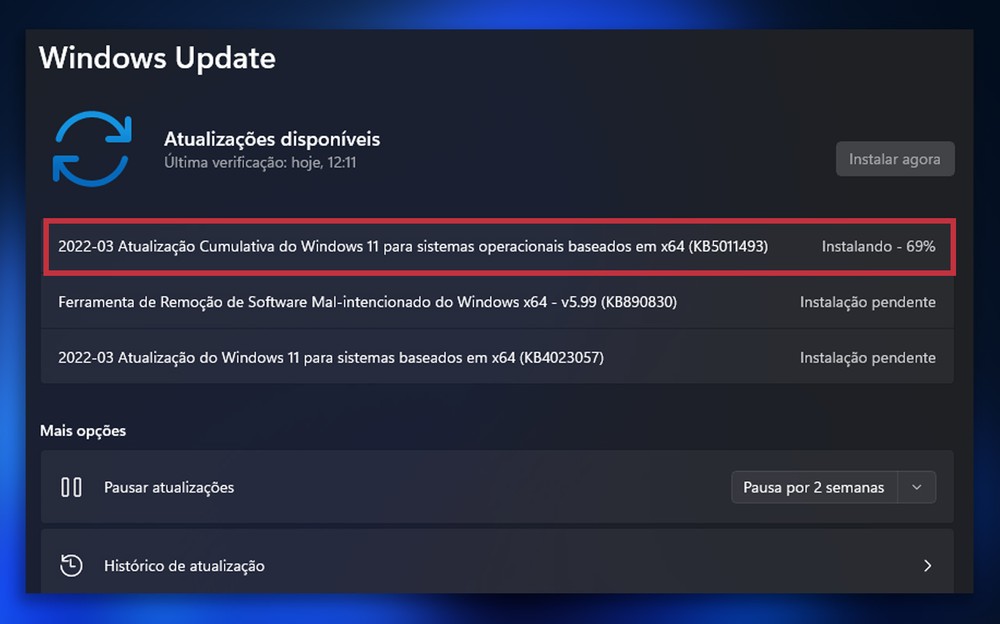Click the clock history icon beside Histórico
1000x624 pixels.
[x=71, y=565]
